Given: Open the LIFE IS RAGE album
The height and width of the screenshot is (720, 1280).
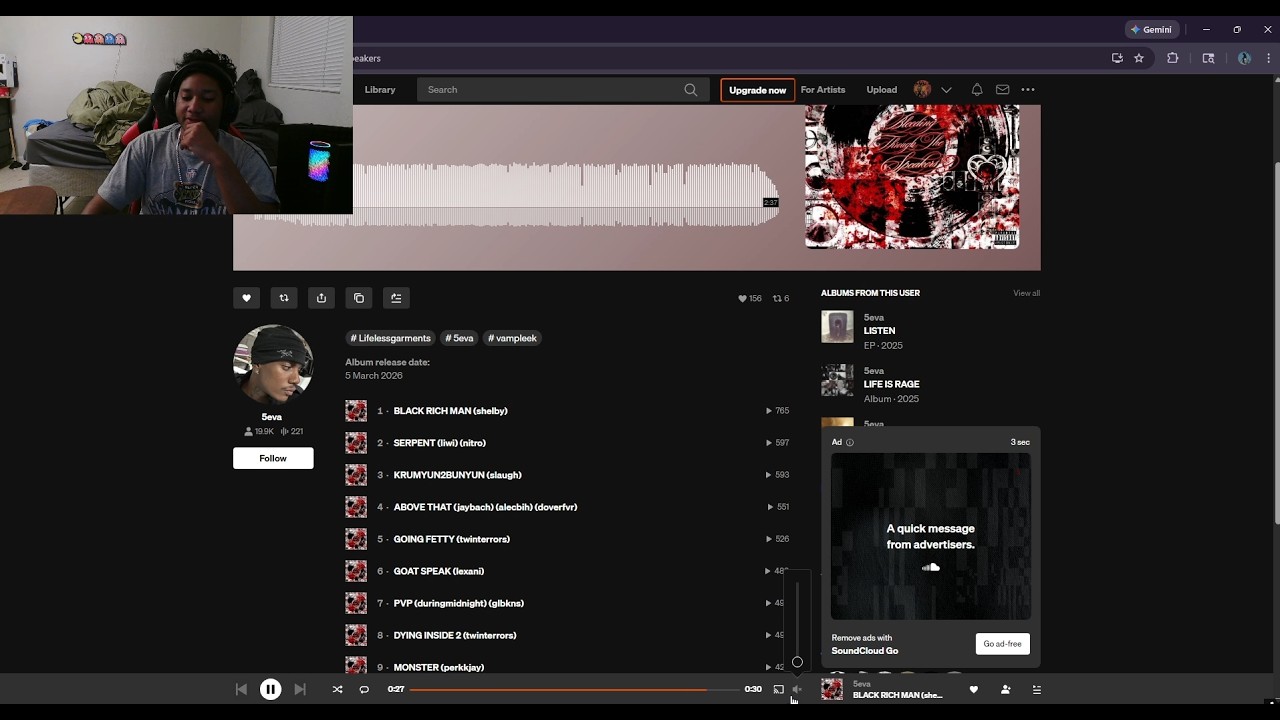Looking at the screenshot, I should click(x=892, y=384).
